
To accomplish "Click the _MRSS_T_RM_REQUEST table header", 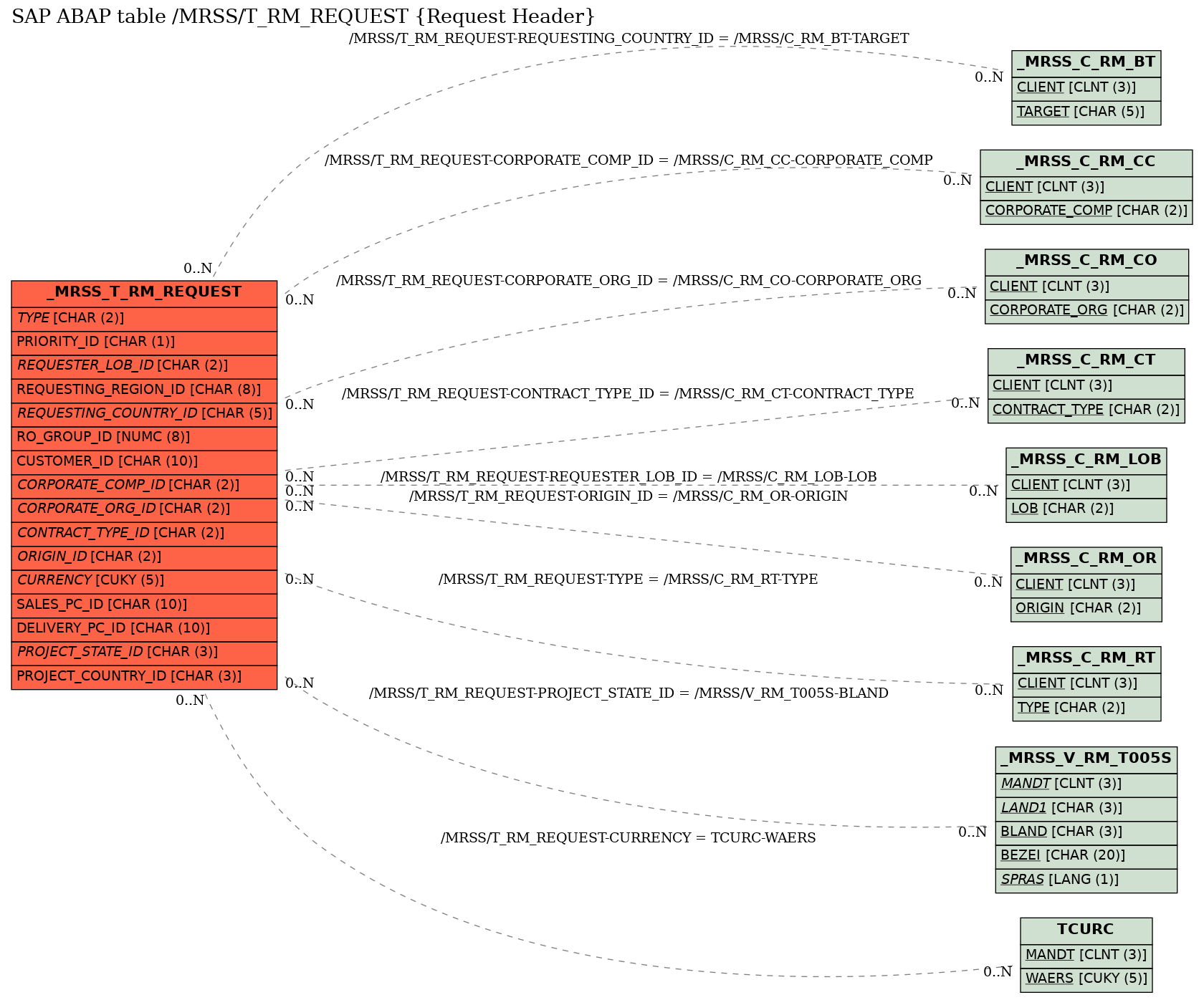I will coord(144,293).
